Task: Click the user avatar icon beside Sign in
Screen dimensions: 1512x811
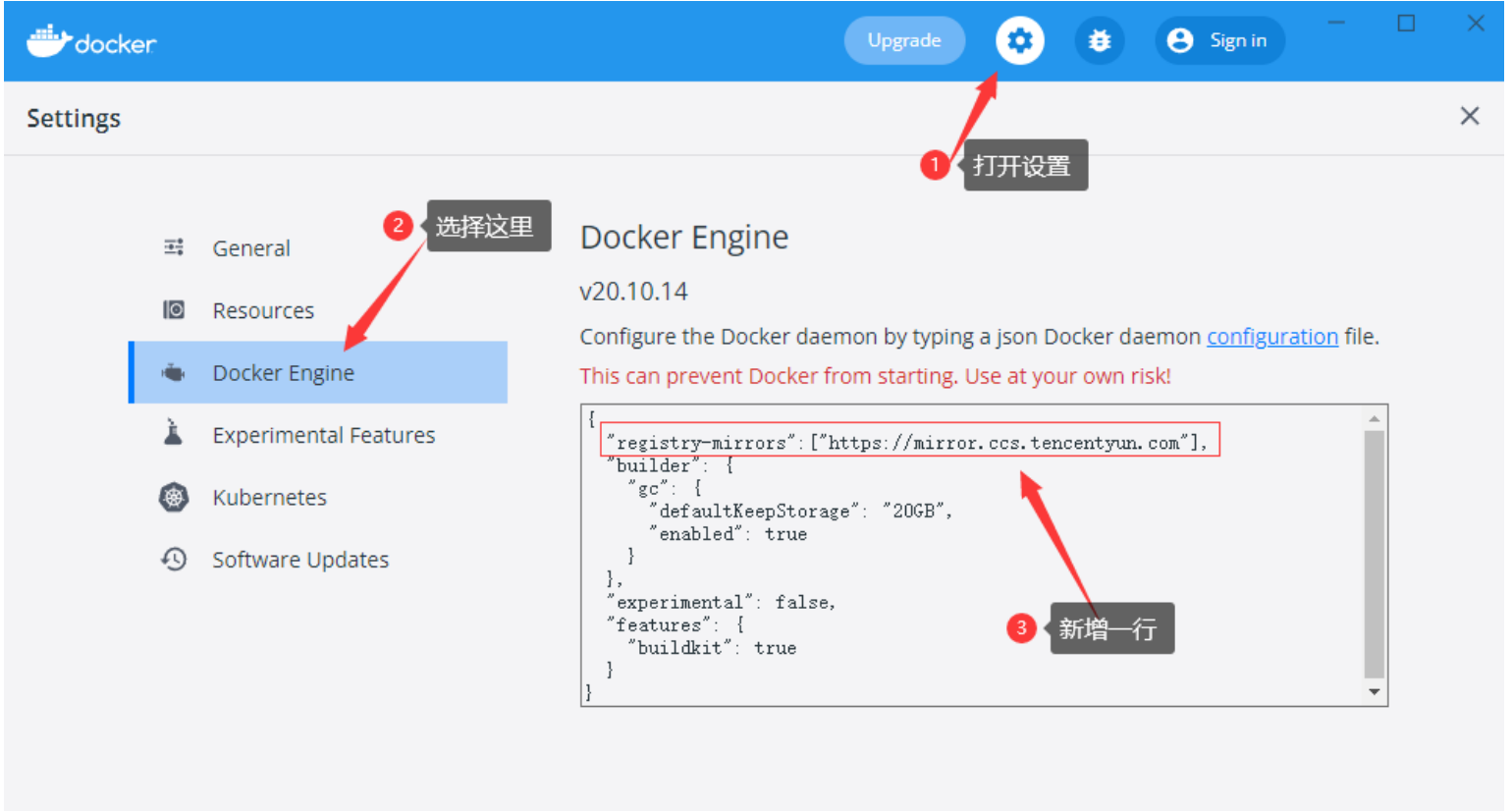Action: pos(1180,40)
